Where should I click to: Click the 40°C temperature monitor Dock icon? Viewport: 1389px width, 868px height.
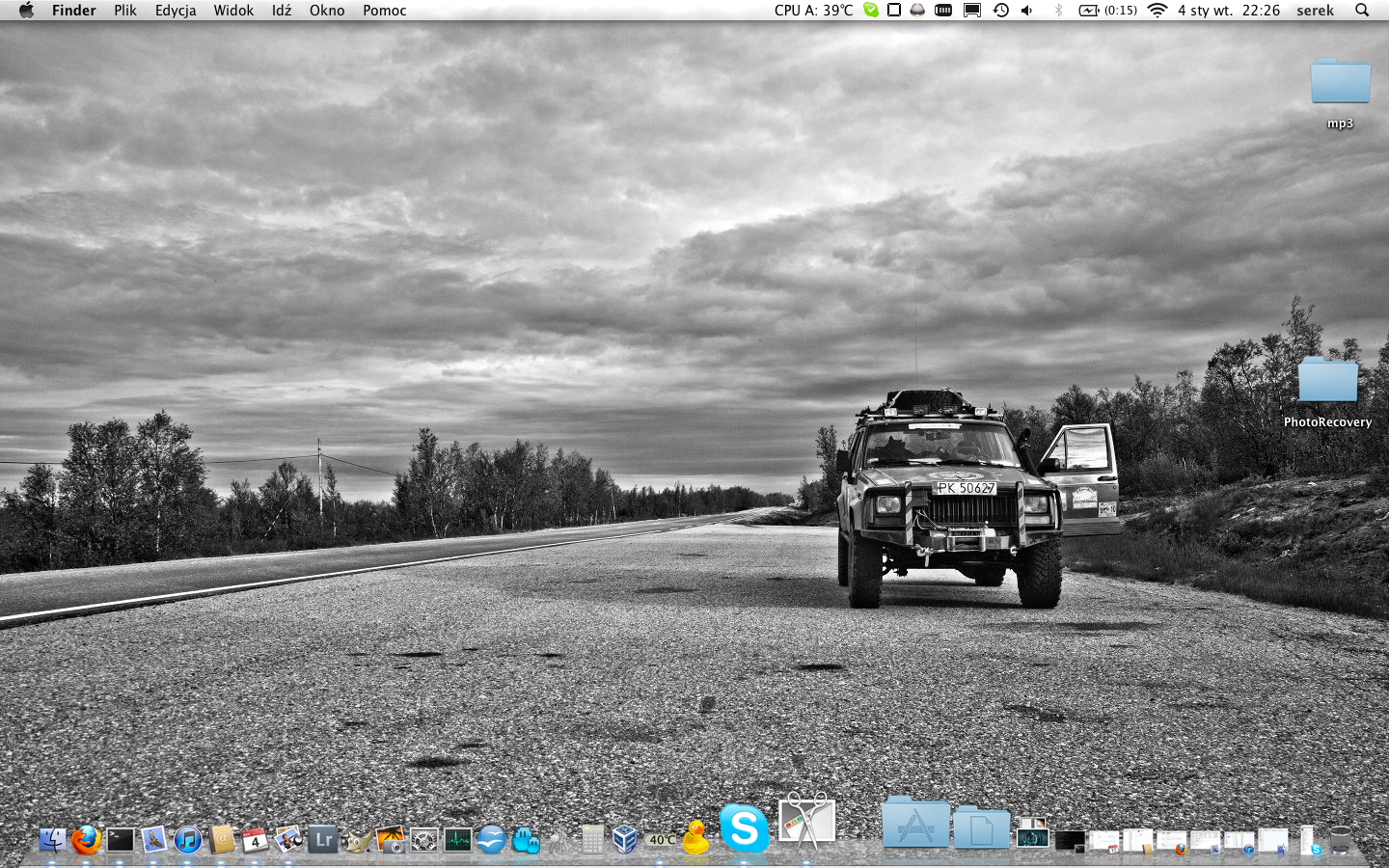[662, 840]
